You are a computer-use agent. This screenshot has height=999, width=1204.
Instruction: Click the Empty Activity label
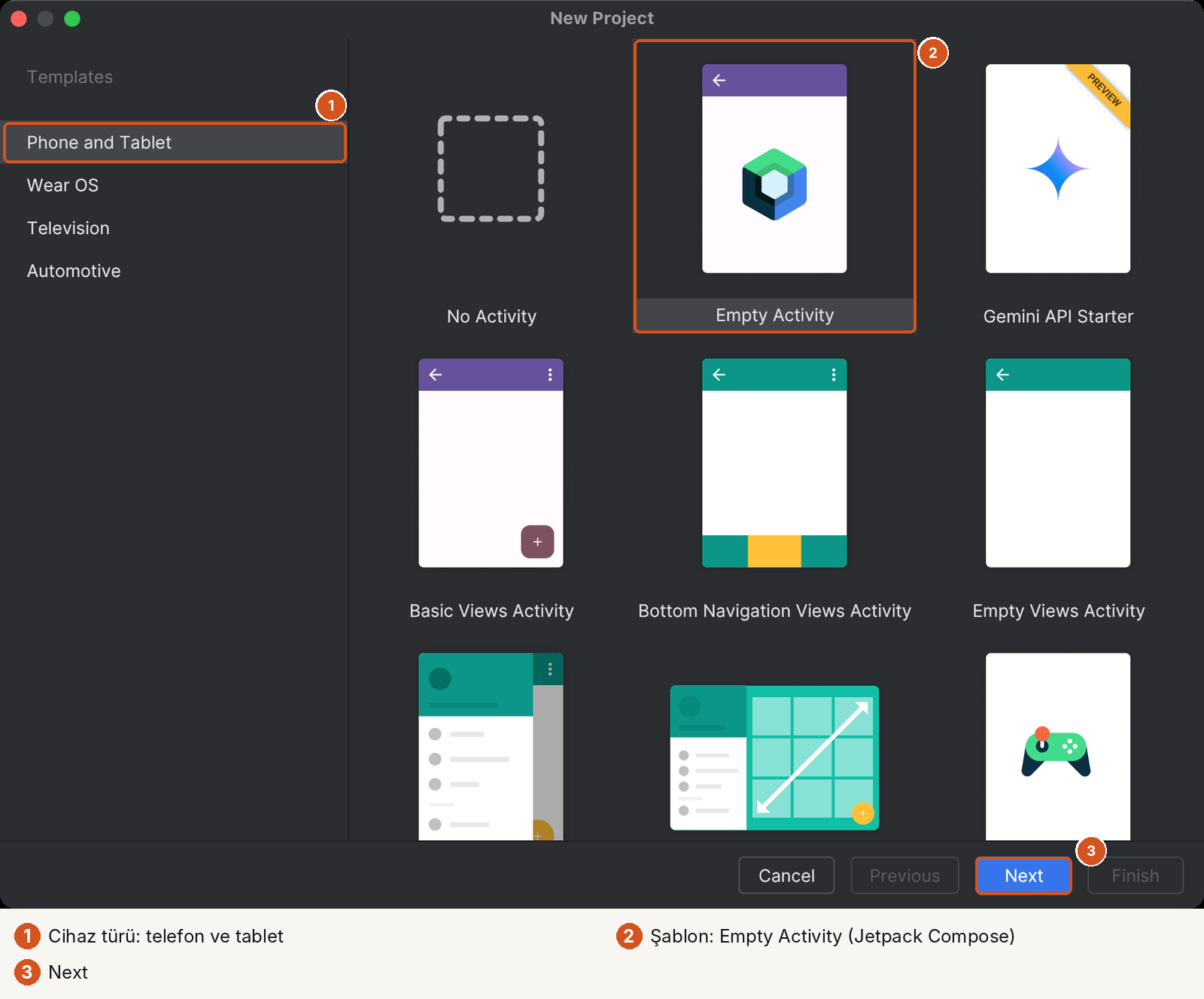(774, 315)
